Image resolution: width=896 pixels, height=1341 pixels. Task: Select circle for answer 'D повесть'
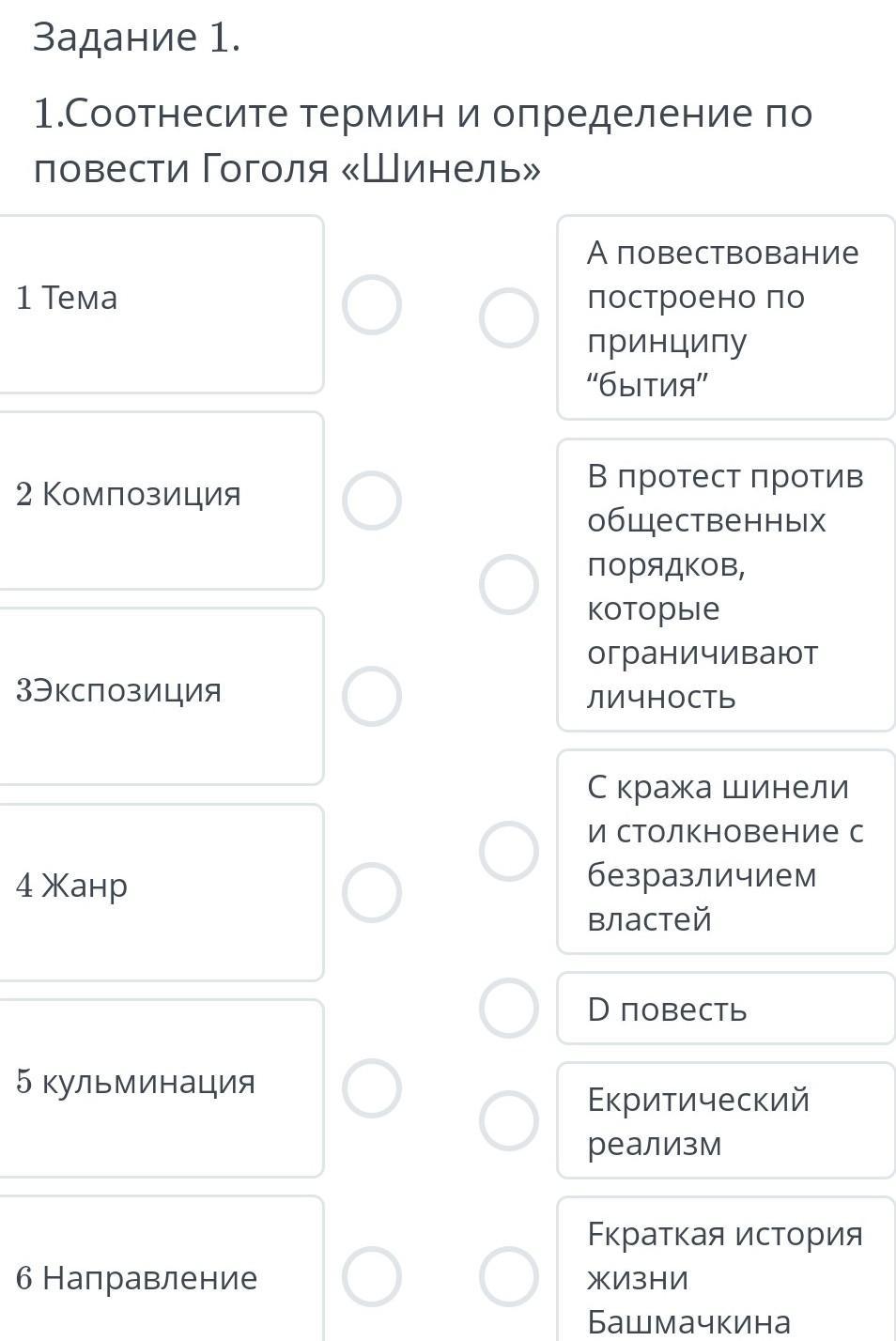point(509,1008)
